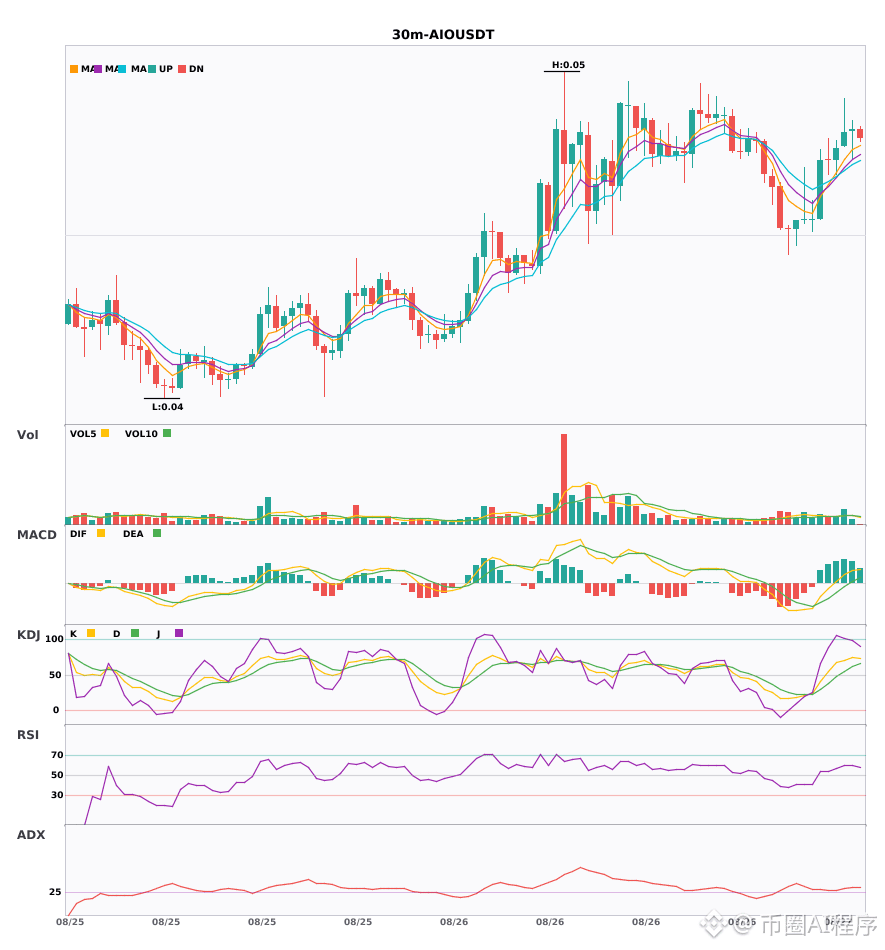The height and width of the screenshot is (950, 885).
Task: Click the yellow K legend swatch
Action: 91,633
